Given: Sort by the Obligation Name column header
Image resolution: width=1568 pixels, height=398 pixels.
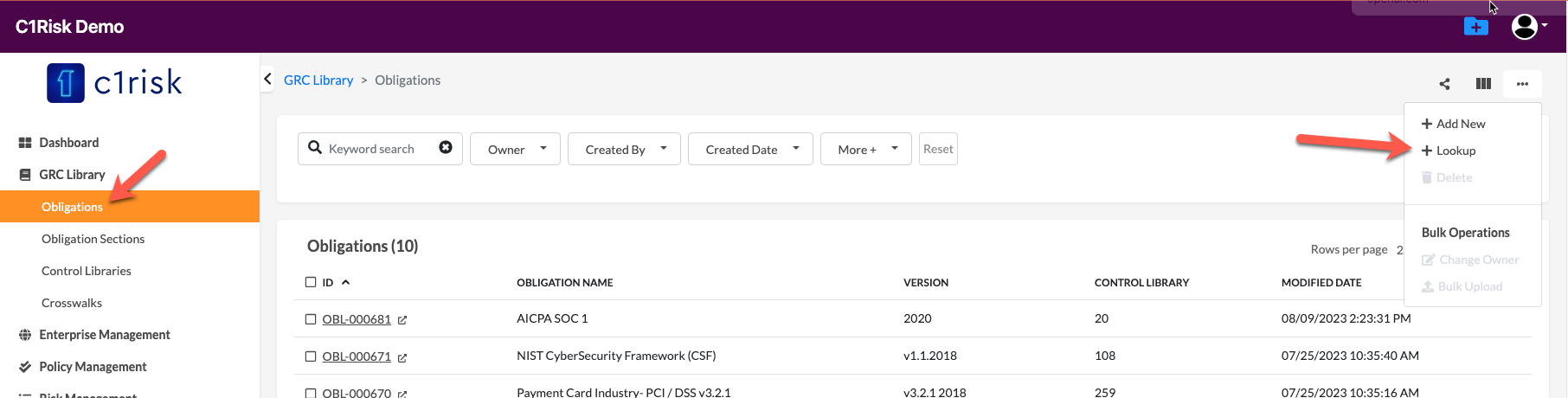Looking at the screenshot, I should click(564, 283).
